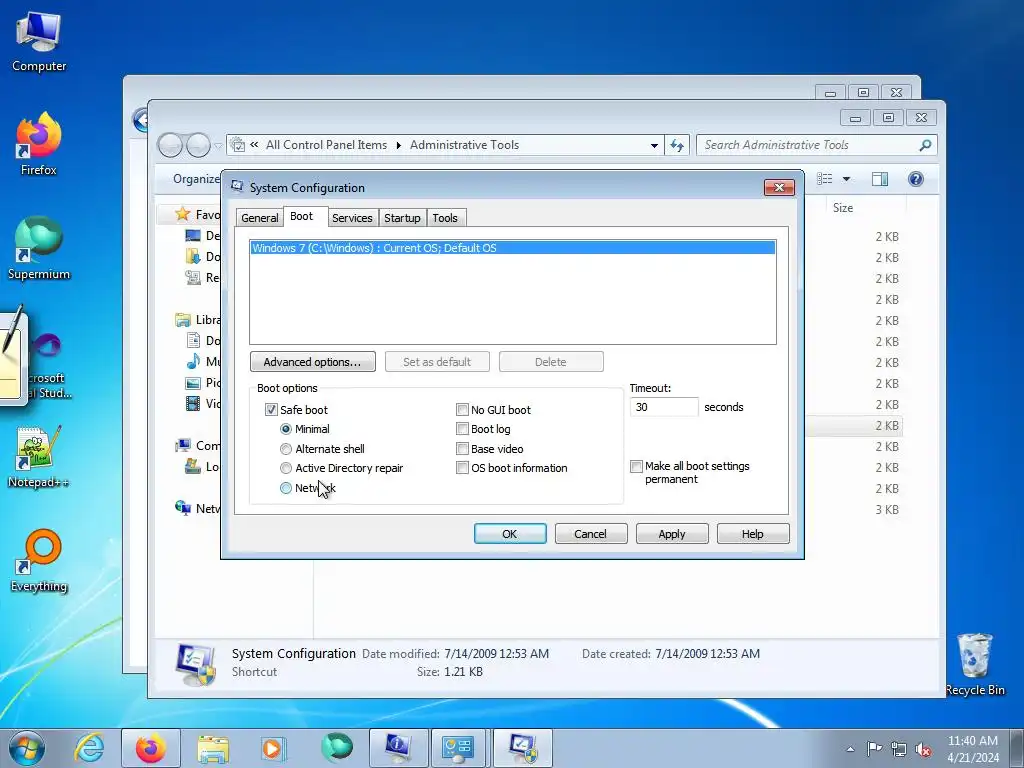This screenshot has height=768, width=1024.
Task: Open Notepad++ desktop shortcut
Action: (39, 457)
